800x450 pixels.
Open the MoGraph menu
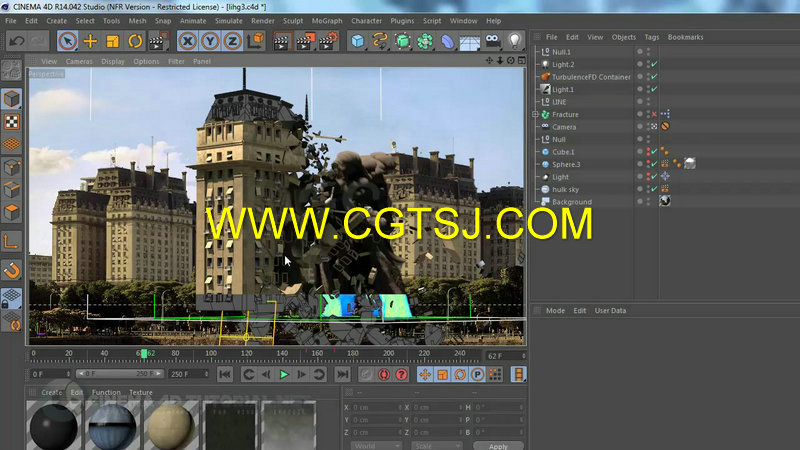coord(327,21)
